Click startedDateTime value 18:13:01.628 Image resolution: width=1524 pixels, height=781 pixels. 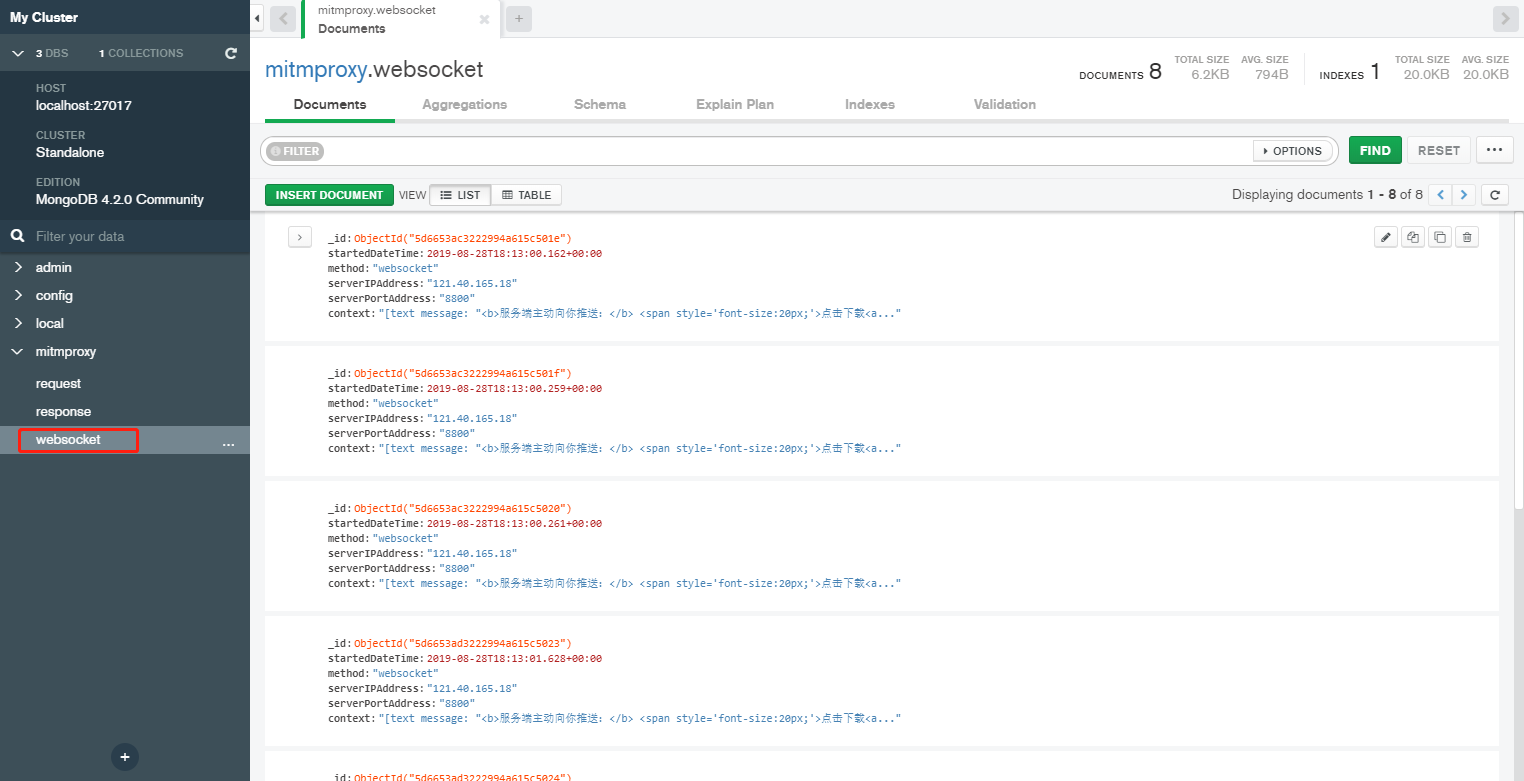[514, 658]
